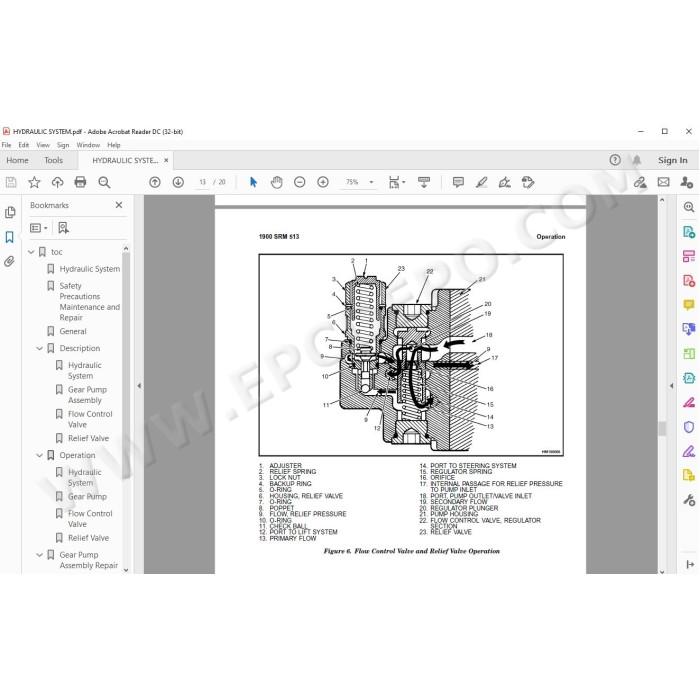
Task: Open the sign document tool
Action: 504,182
